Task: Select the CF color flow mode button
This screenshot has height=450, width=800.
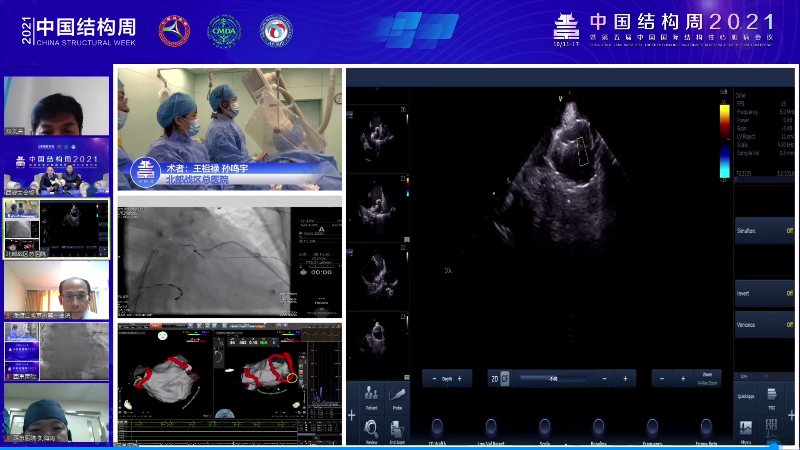Action: point(505,379)
